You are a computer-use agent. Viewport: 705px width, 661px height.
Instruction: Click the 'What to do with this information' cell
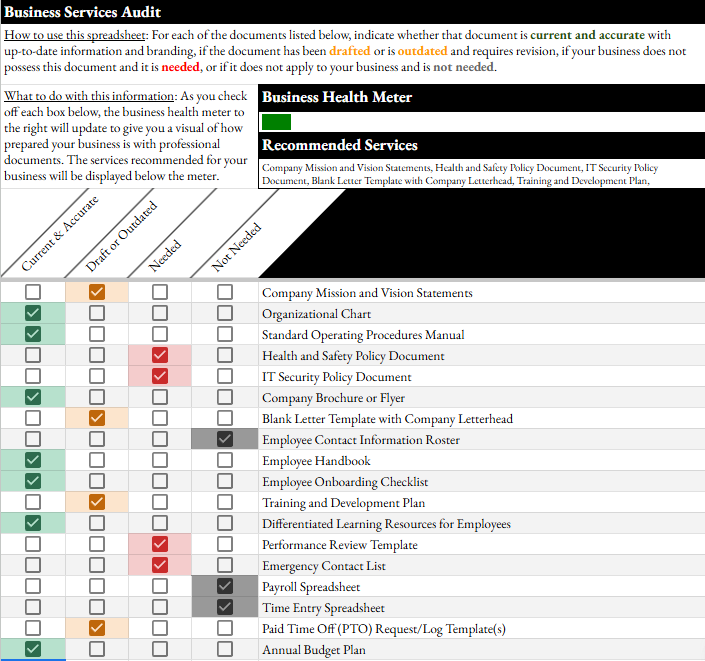coord(129,136)
